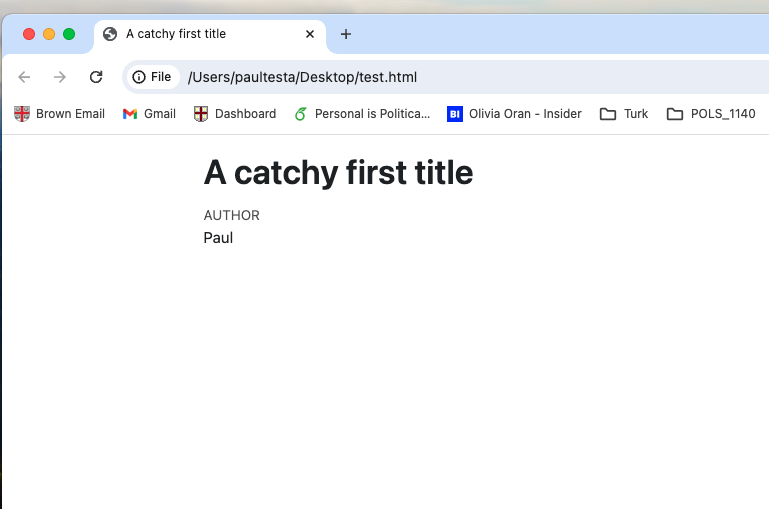Select the 'A catchy first title' tab
Image resolution: width=769 pixels, height=509 pixels.
click(x=200, y=34)
